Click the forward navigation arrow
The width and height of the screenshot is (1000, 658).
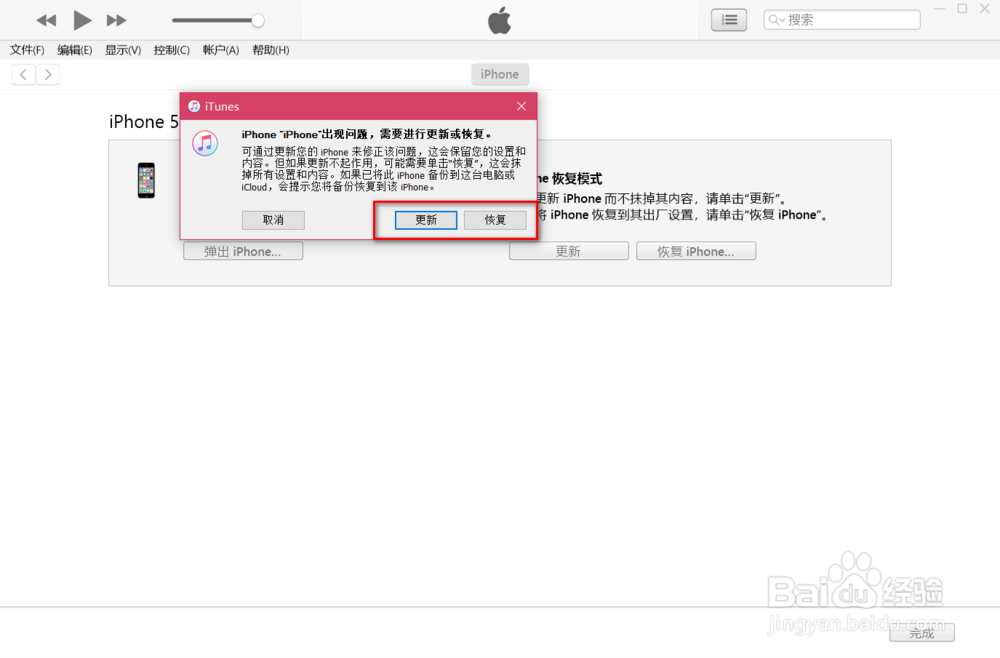pos(48,73)
